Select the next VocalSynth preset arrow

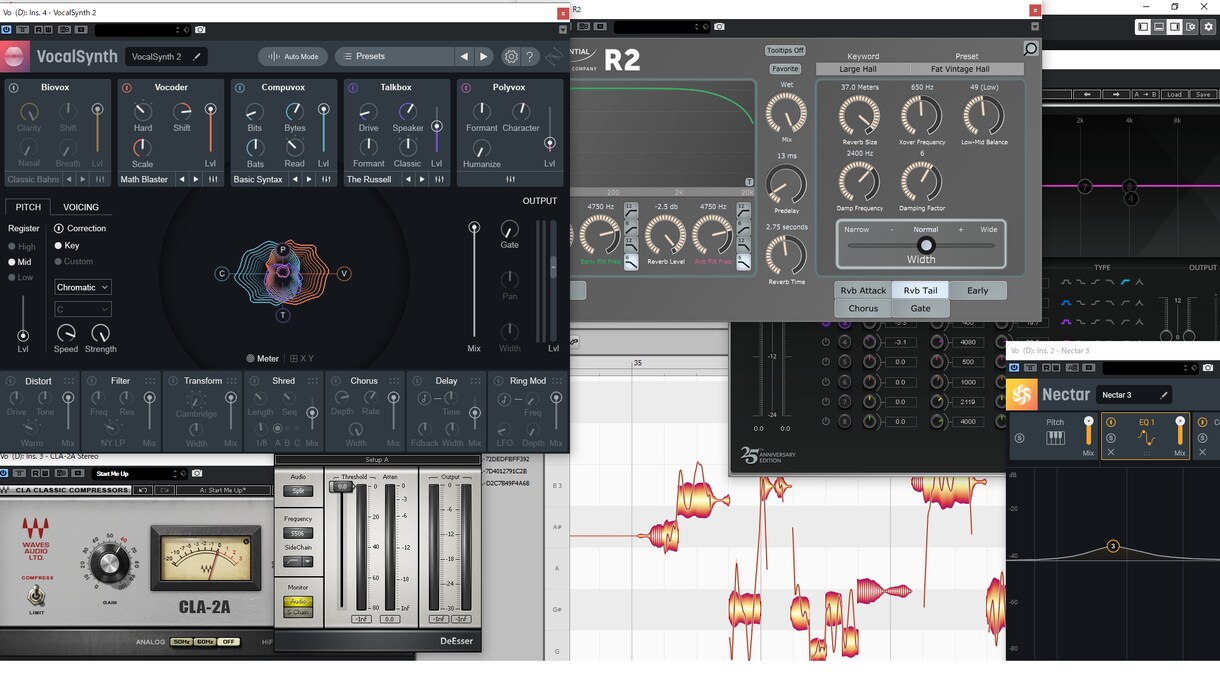click(484, 57)
